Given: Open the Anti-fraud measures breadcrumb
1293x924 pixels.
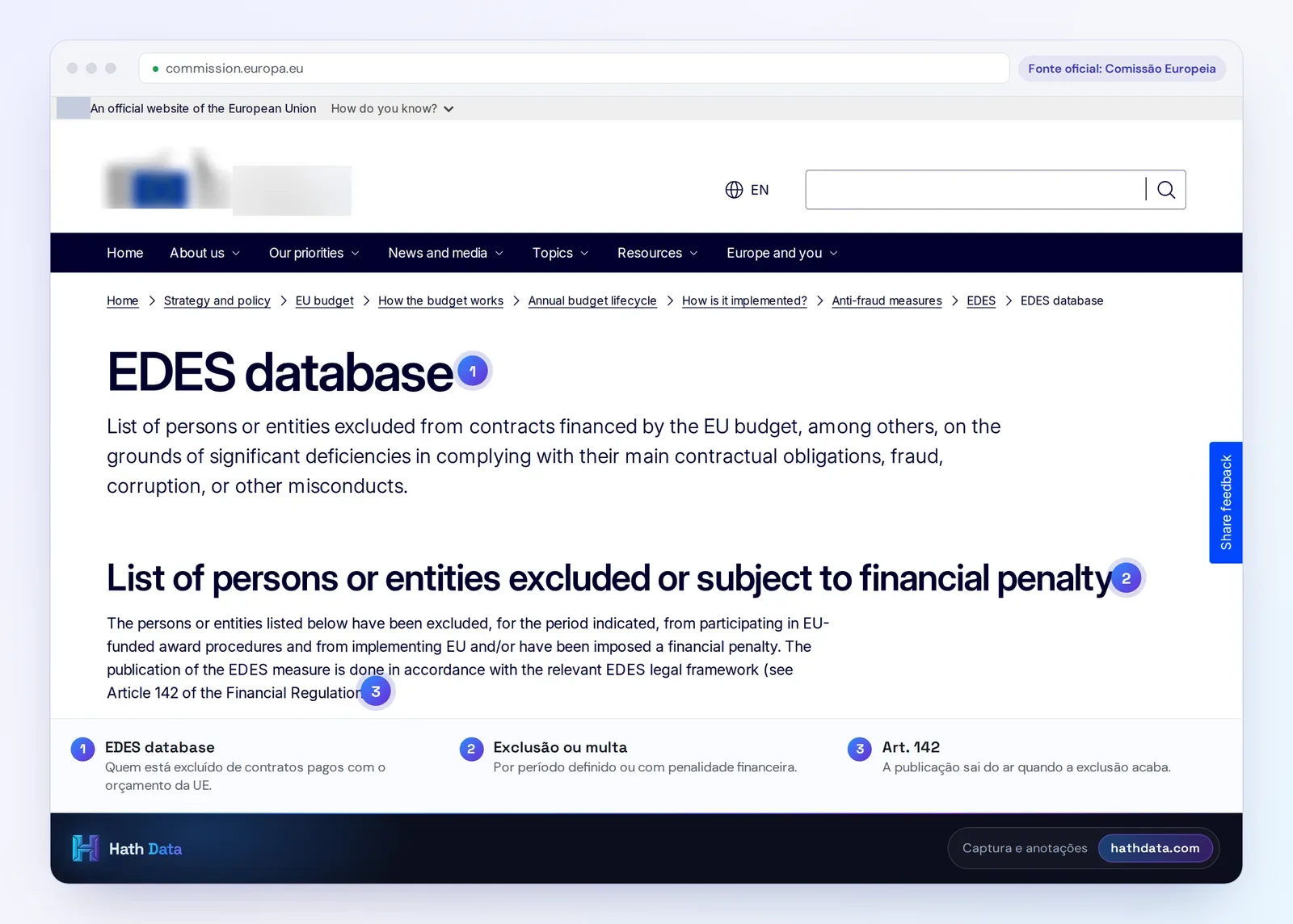Looking at the screenshot, I should coord(887,300).
